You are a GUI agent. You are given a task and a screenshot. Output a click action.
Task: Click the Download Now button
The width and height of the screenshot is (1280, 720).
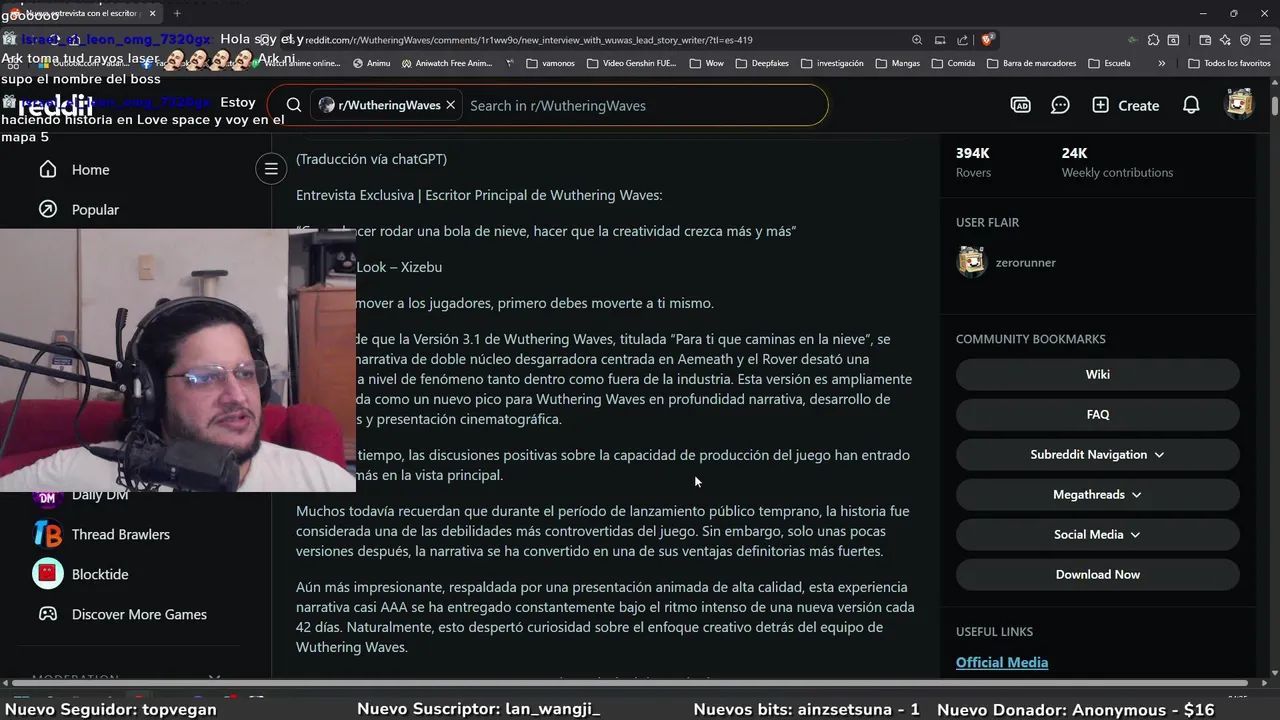tap(1098, 574)
